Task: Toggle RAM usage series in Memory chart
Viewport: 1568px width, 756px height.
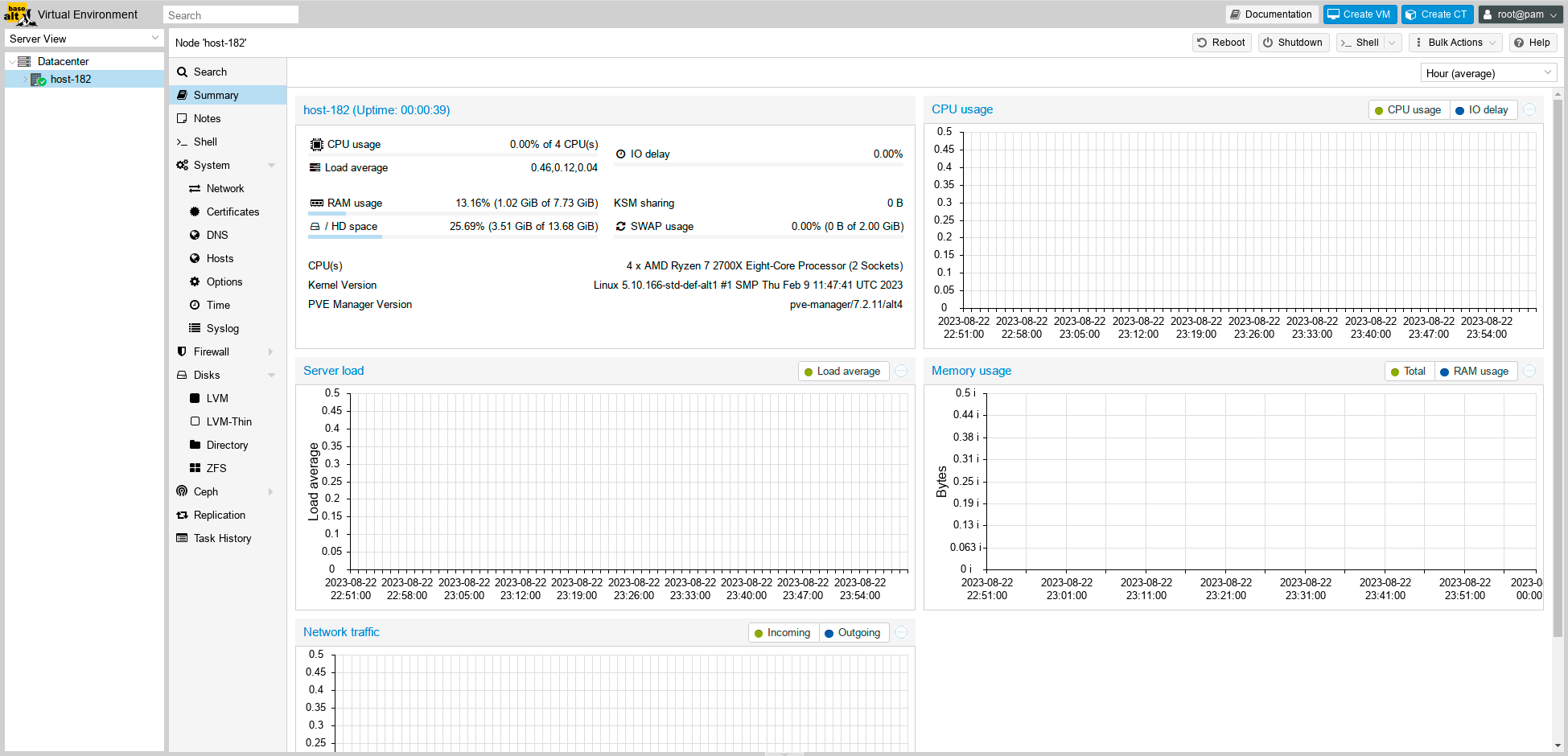Action: click(1474, 372)
